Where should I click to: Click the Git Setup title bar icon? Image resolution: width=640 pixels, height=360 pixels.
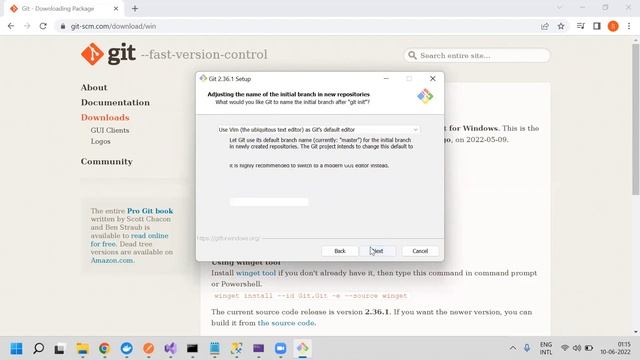(203, 78)
